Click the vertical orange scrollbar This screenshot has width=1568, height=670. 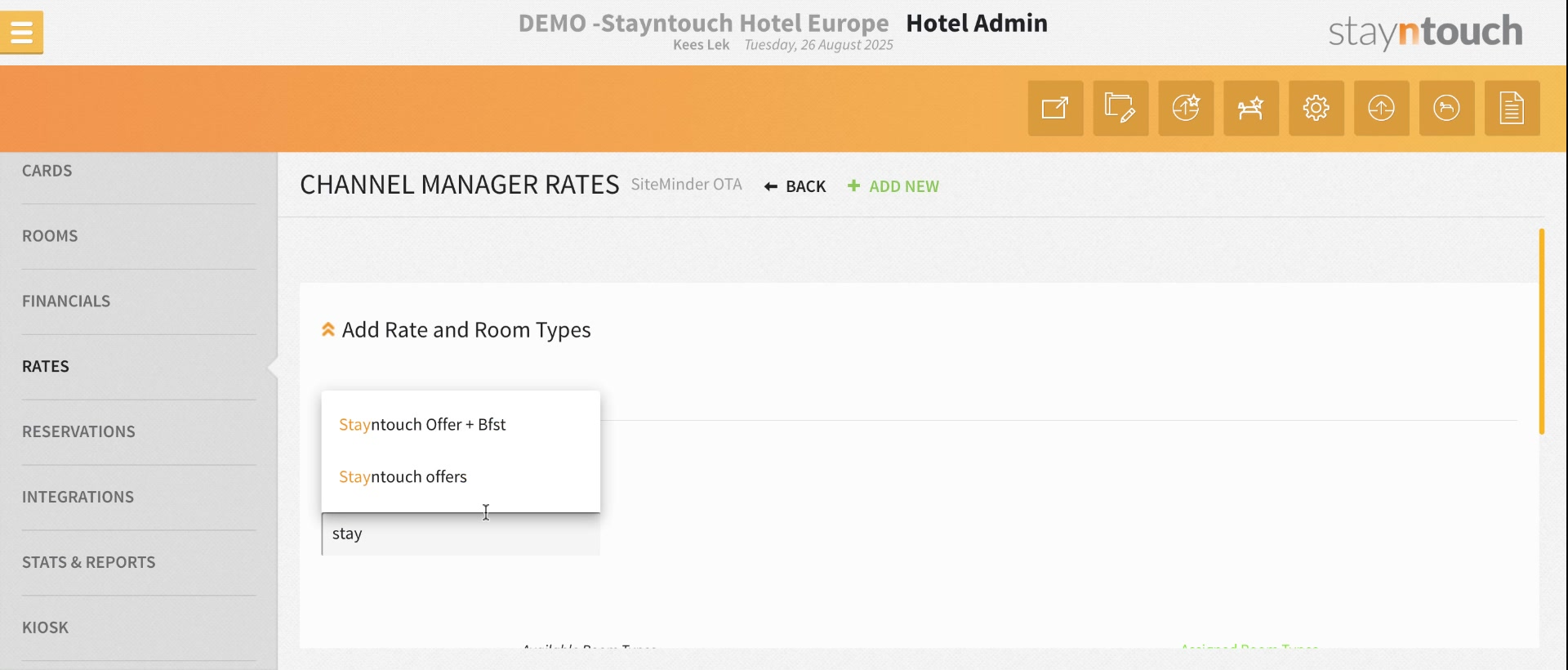click(1542, 332)
